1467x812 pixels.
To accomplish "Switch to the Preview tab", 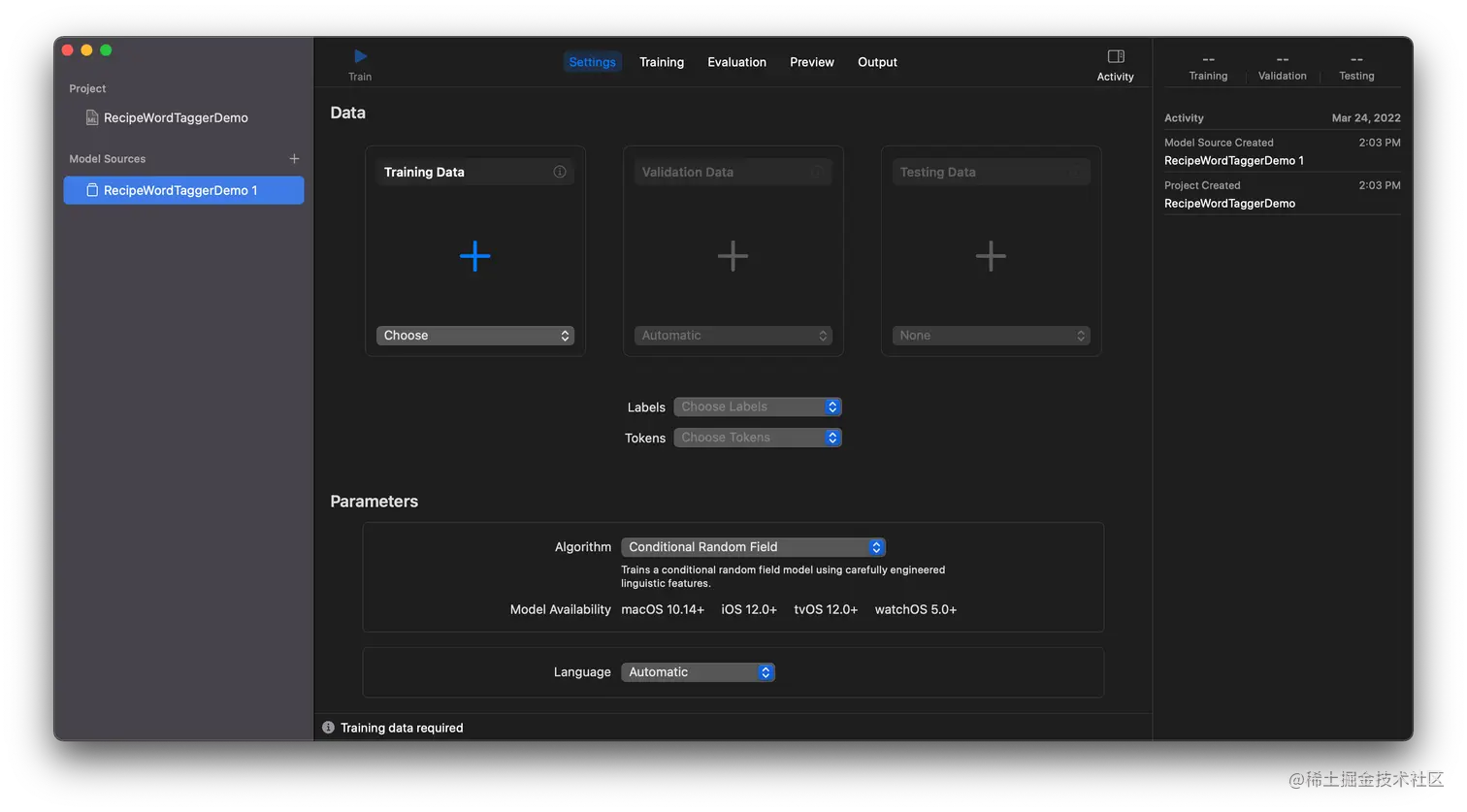I will pyautogui.click(x=811, y=61).
